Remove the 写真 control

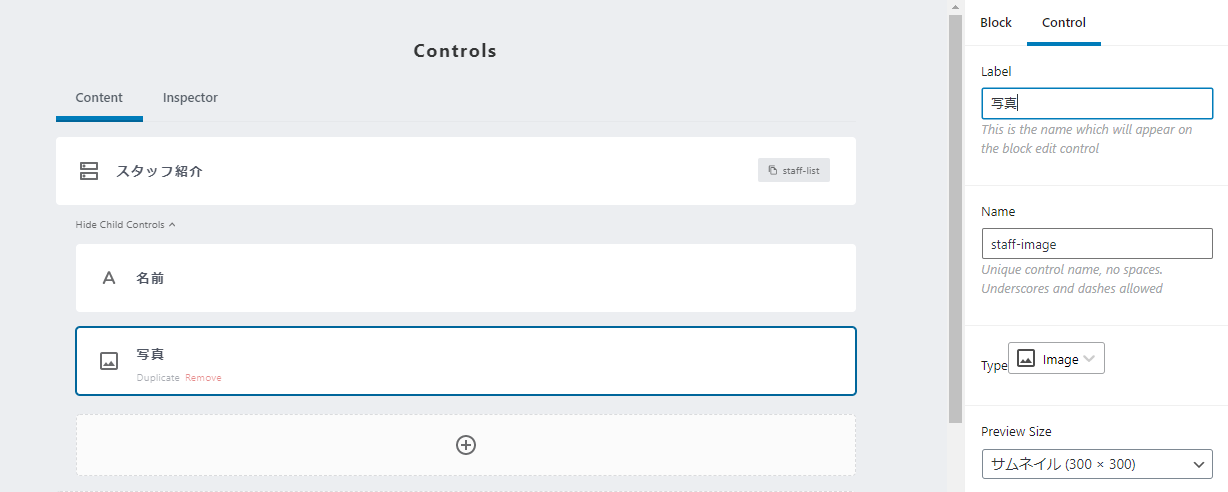click(x=203, y=378)
